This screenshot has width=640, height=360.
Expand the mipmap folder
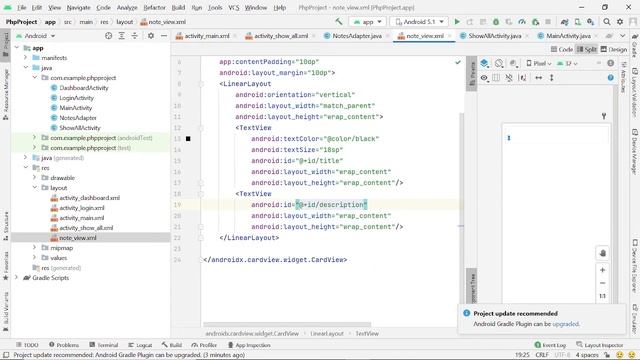(35, 248)
